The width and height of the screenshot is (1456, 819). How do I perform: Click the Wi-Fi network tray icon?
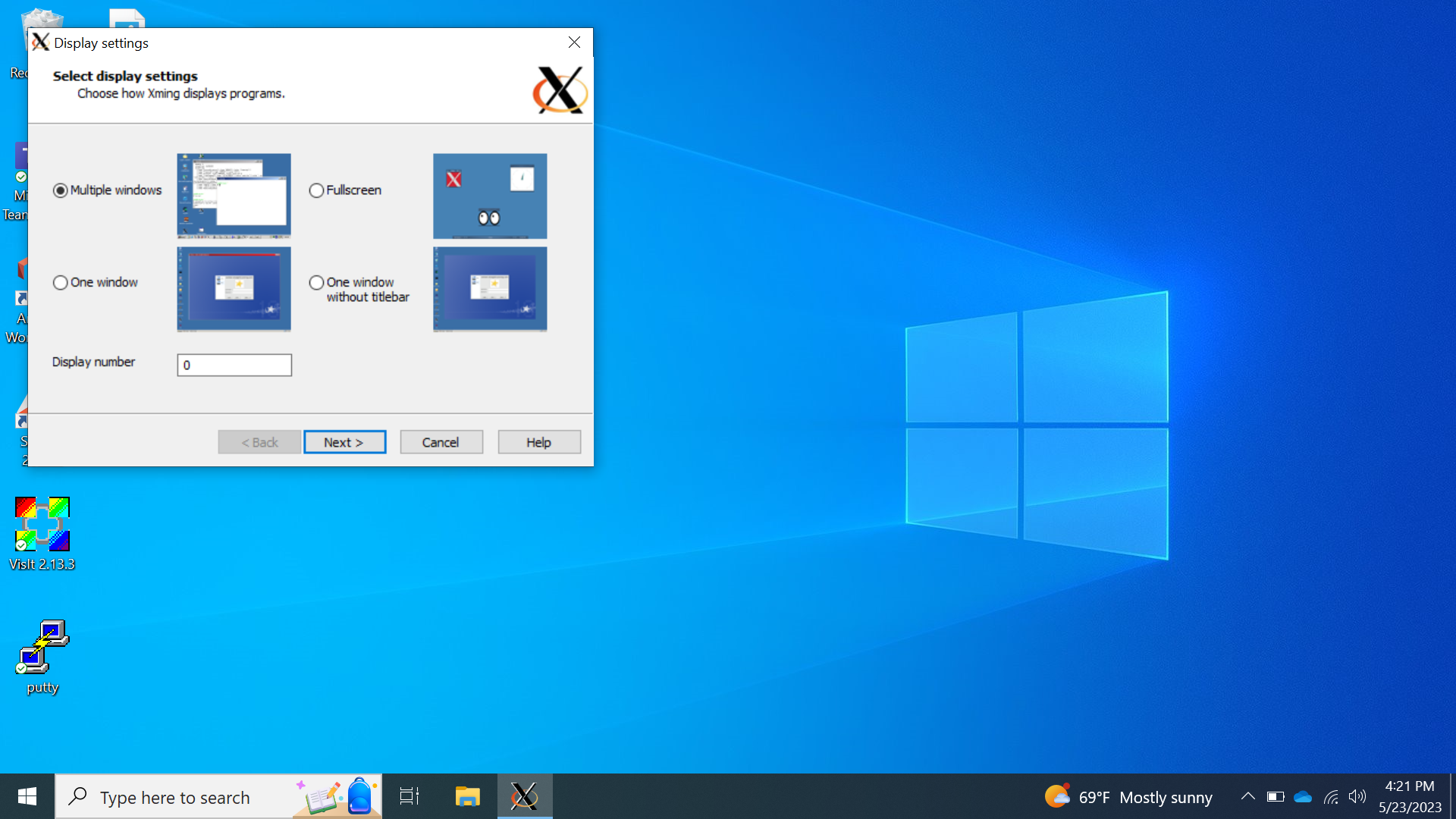1331,797
